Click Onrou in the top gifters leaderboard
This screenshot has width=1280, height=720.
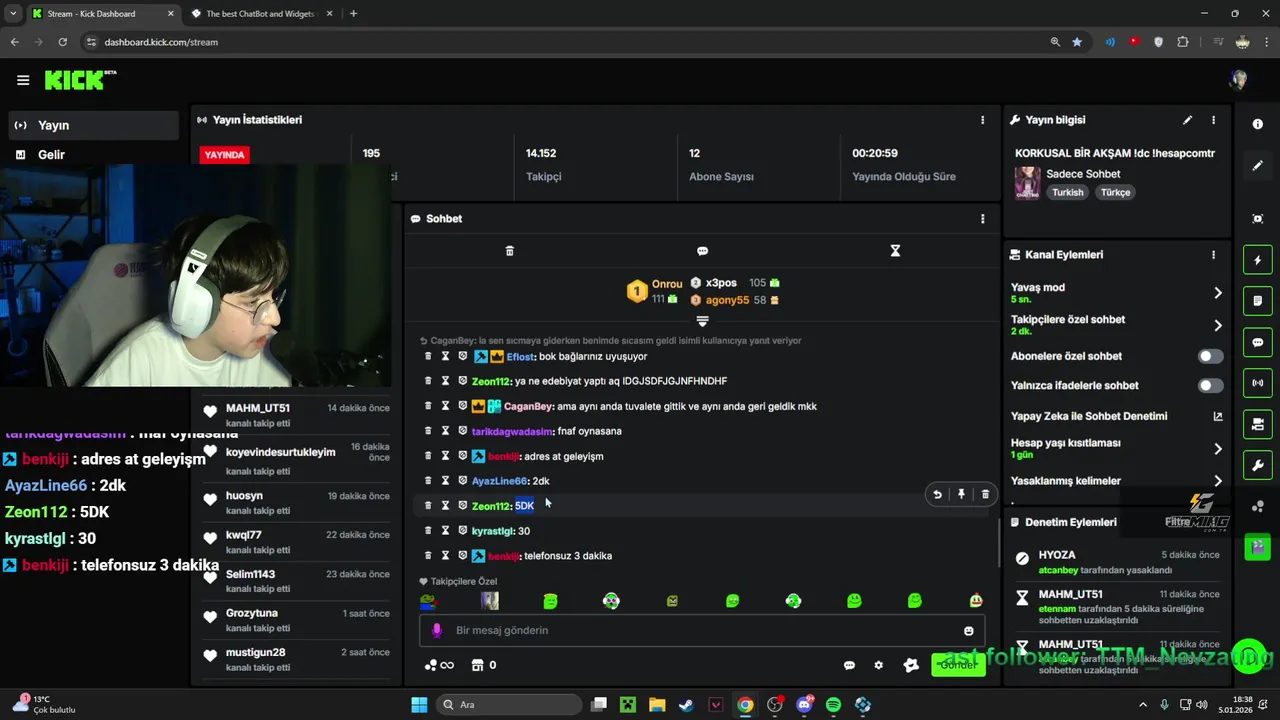coord(667,284)
